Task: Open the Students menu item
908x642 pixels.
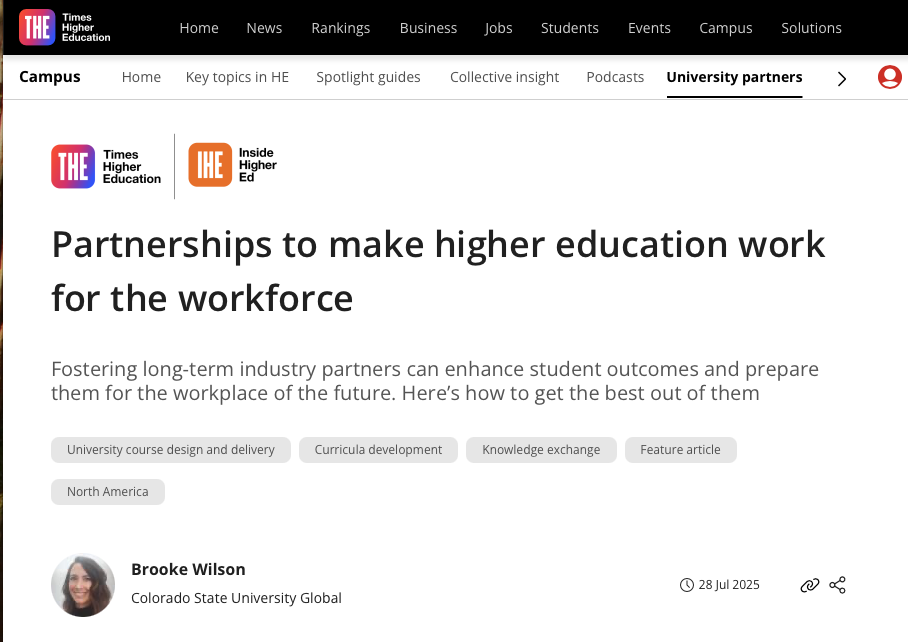Action: (x=570, y=28)
